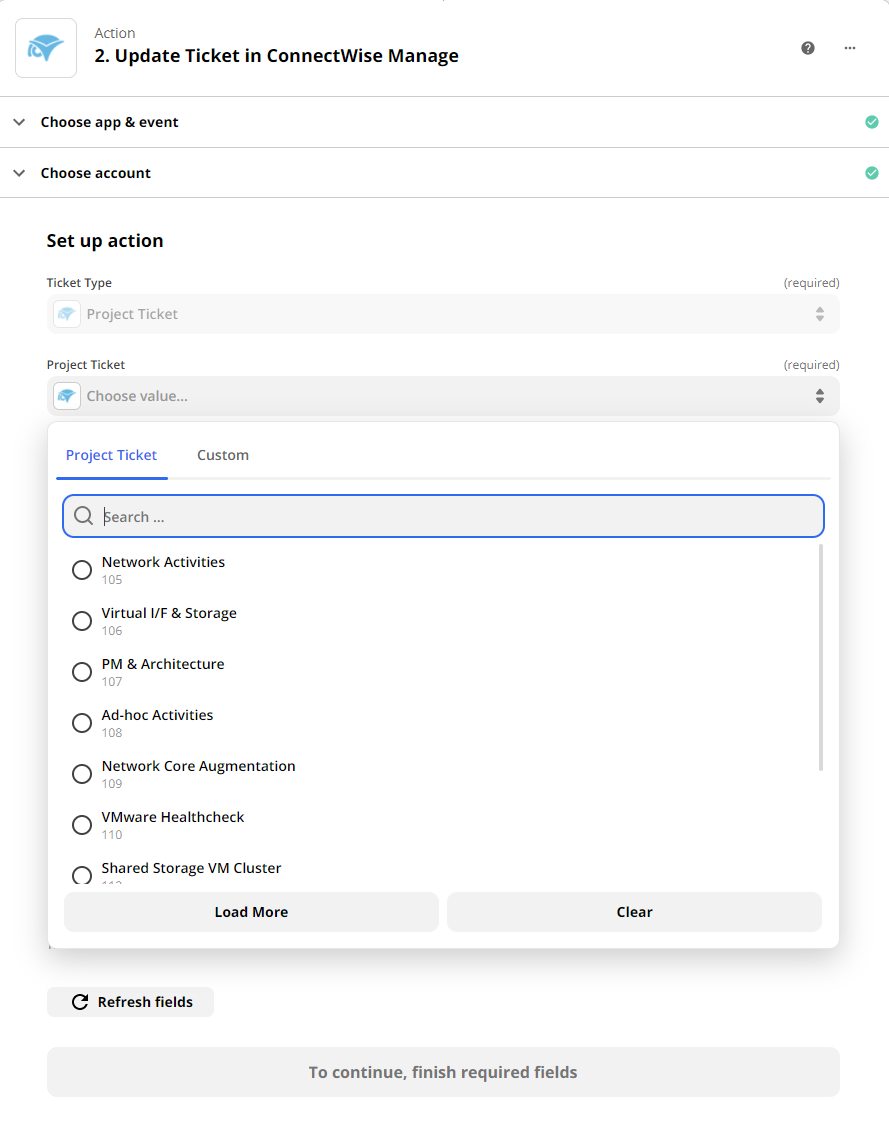Click the Ad-hoc Activities label

click(x=157, y=715)
